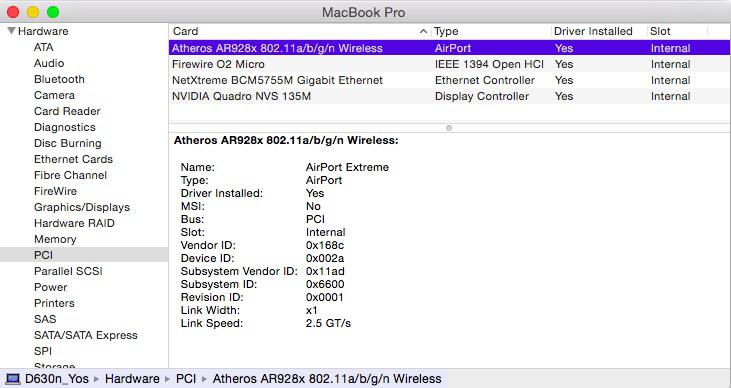Screen dimensions: 731x388
Task: Sort by the Slot column header
Action: pyautogui.click(x=660, y=31)
